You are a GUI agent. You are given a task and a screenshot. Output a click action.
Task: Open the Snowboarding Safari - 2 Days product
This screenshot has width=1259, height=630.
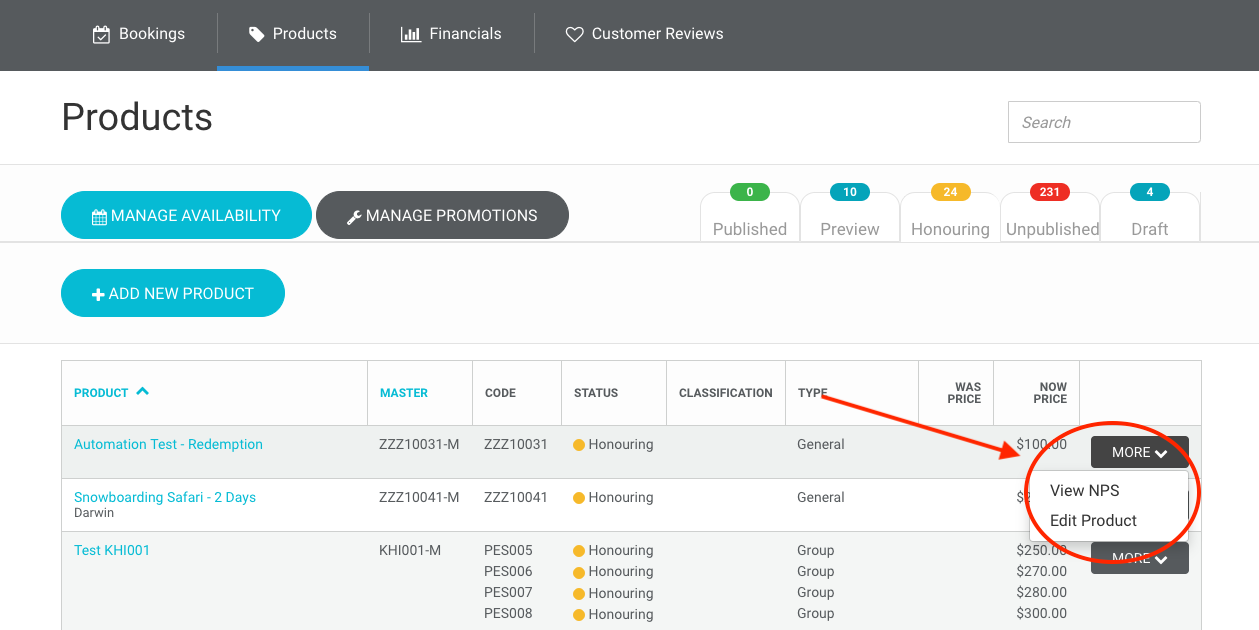pos(164,496)
